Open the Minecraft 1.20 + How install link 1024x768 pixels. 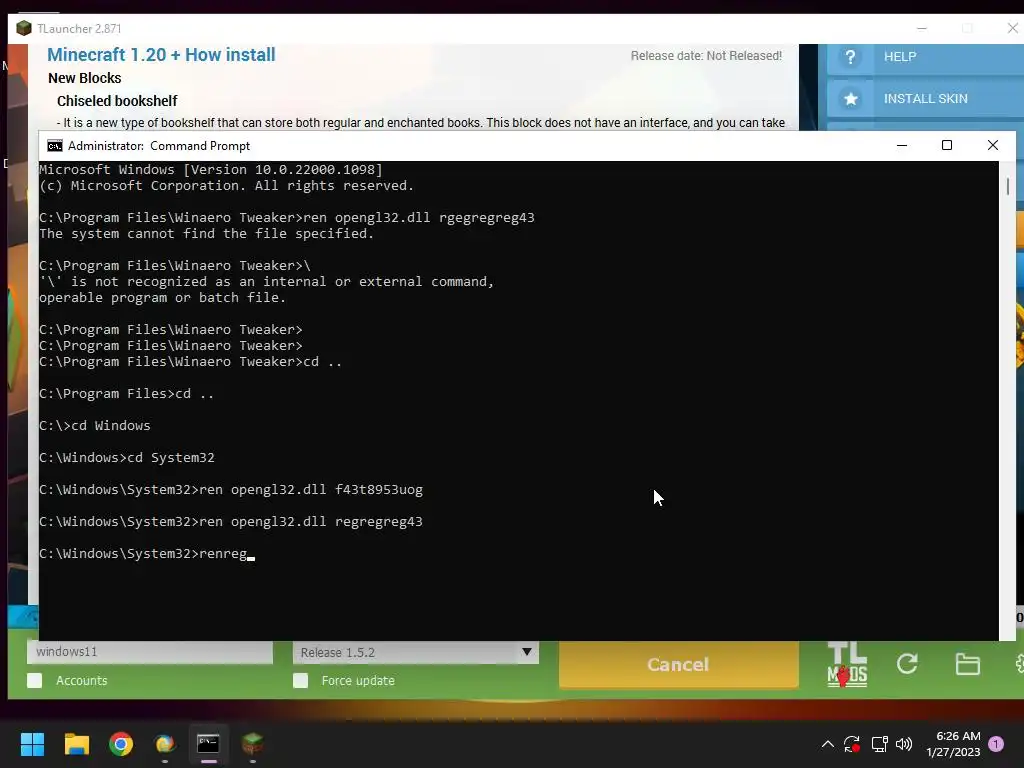[161, 55]
